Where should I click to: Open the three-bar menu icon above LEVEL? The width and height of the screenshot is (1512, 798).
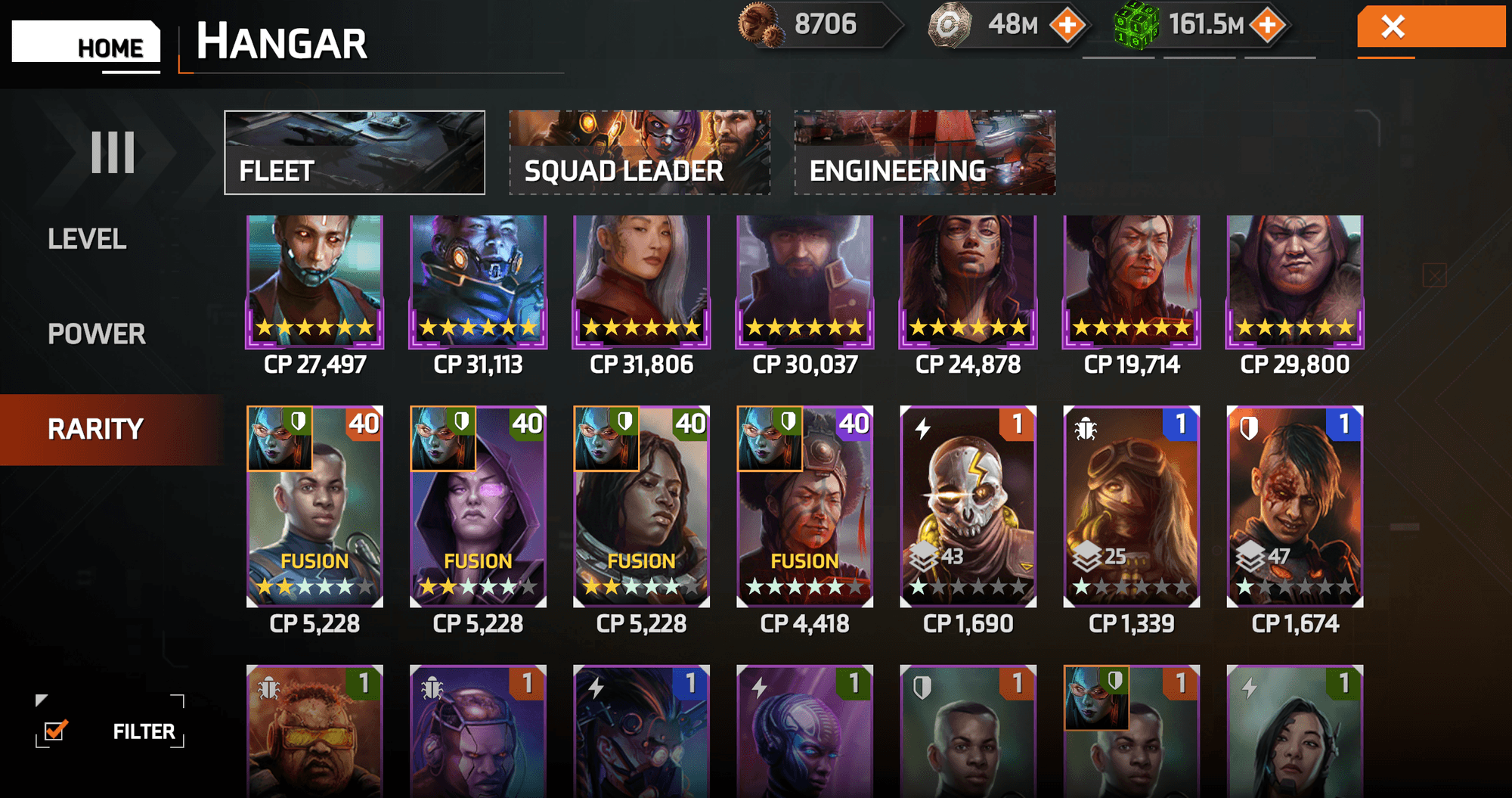(x=113, y=152)
